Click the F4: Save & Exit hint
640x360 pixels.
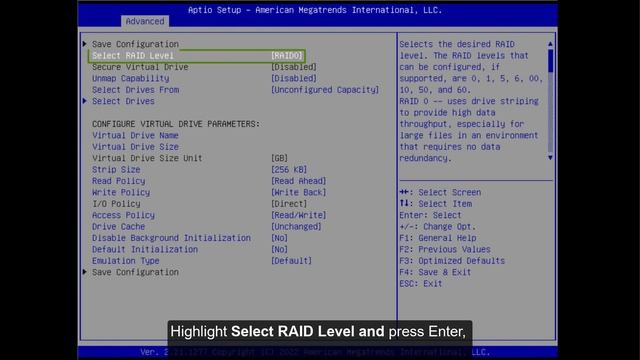(435, 273)
